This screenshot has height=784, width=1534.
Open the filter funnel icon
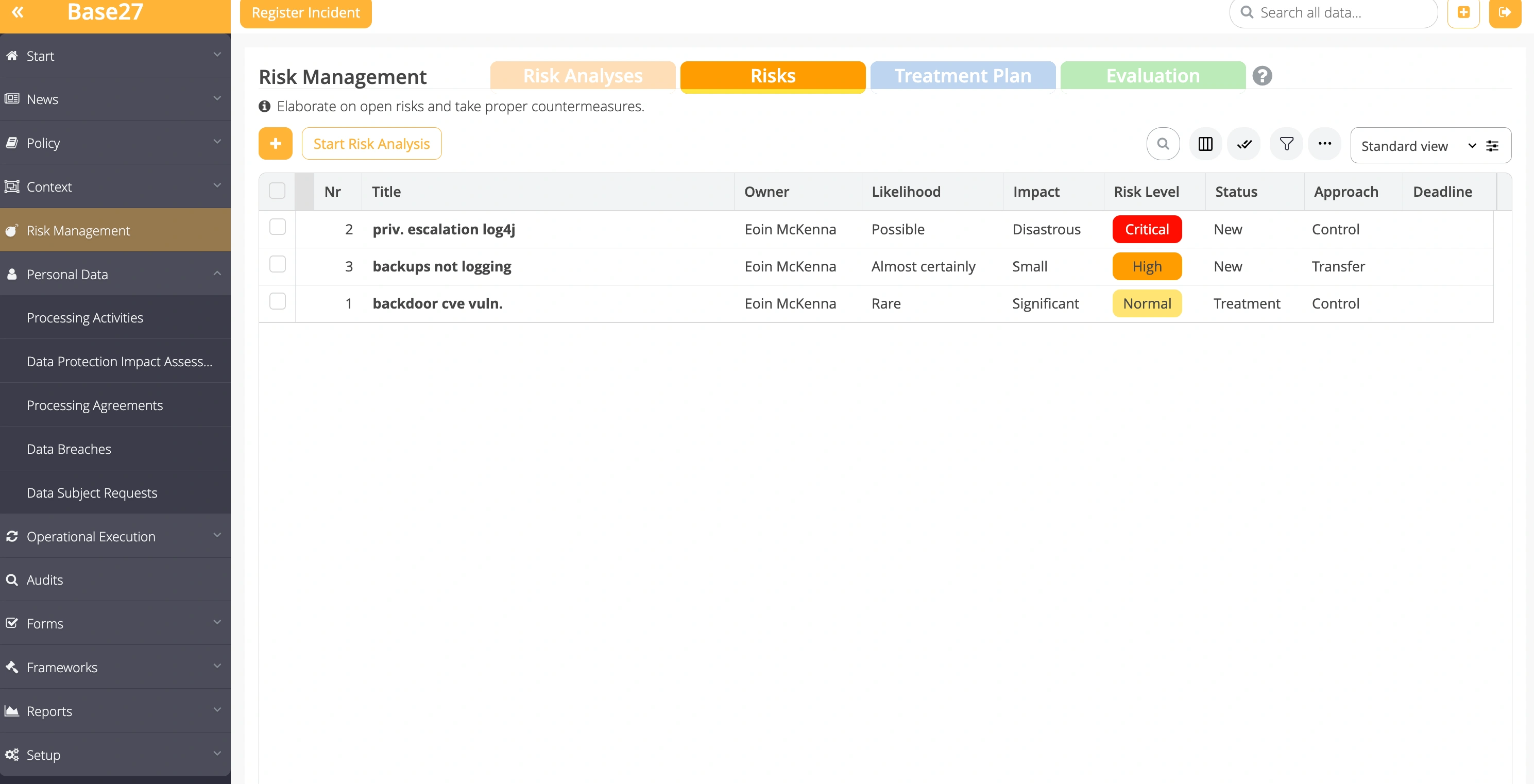(x=1286, y=144)
